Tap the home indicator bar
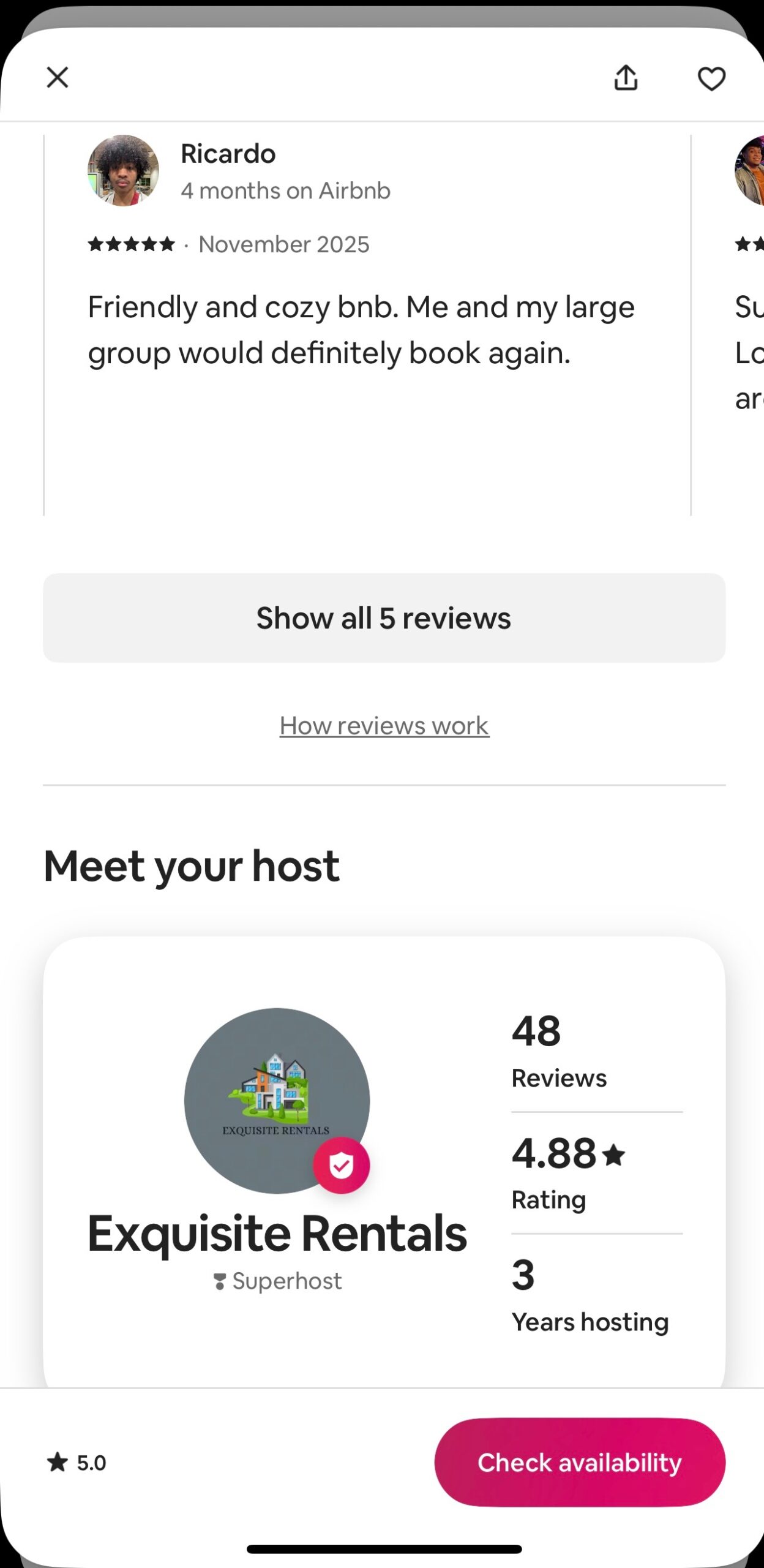Image resolution: width=764 pixels, height=1568 pixels. 384,1549
